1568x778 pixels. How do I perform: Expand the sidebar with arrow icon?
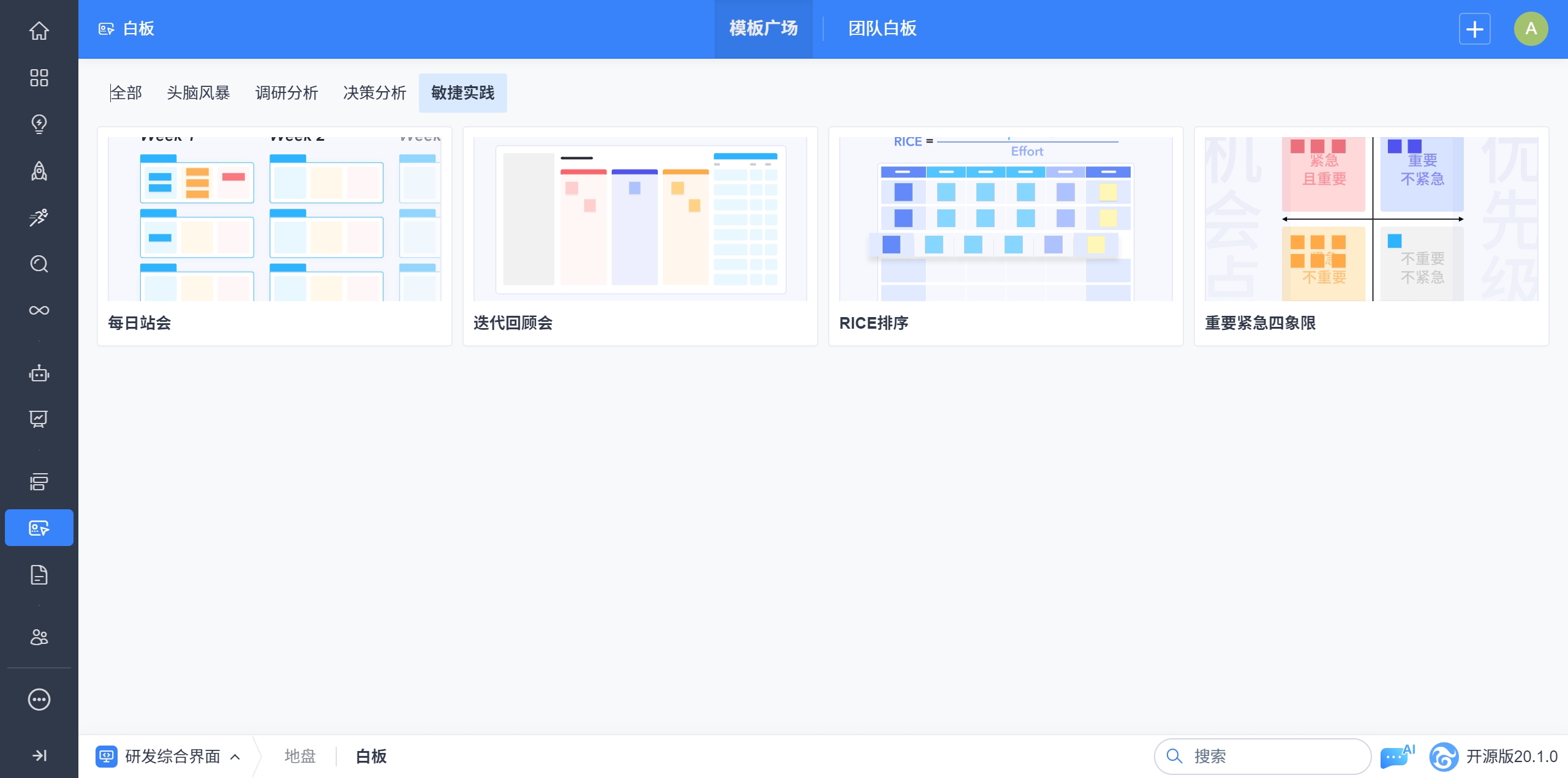click(x=39, y=755)
